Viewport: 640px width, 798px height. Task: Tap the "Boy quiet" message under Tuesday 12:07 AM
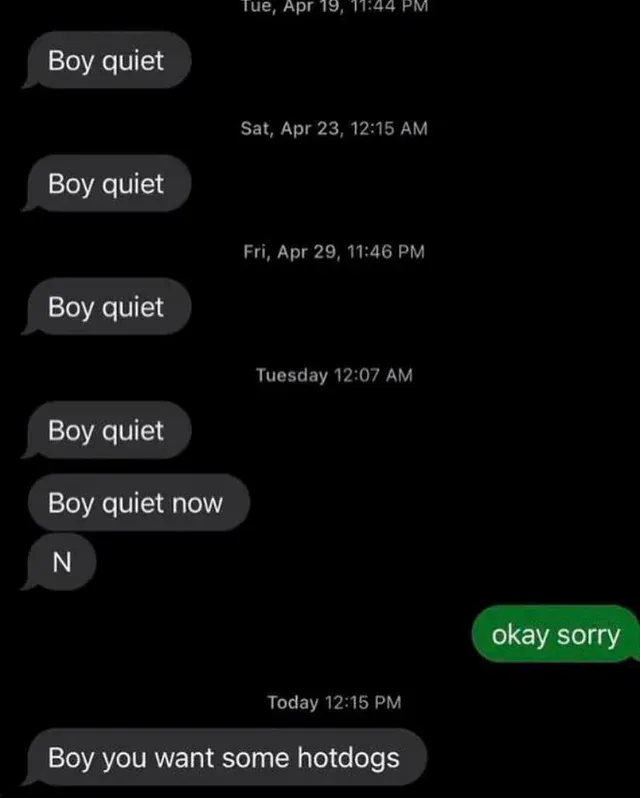pos(109,430)
